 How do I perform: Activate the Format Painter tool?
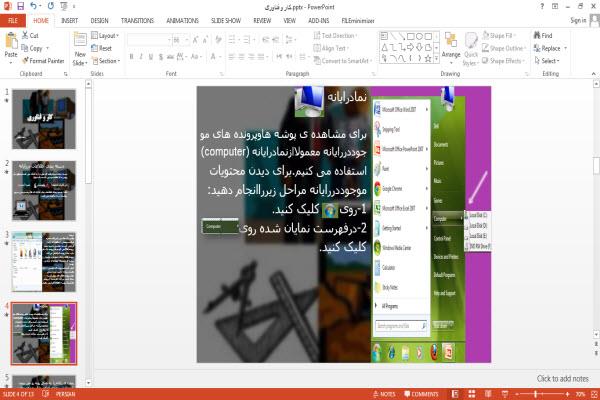(x=43, y=61)
